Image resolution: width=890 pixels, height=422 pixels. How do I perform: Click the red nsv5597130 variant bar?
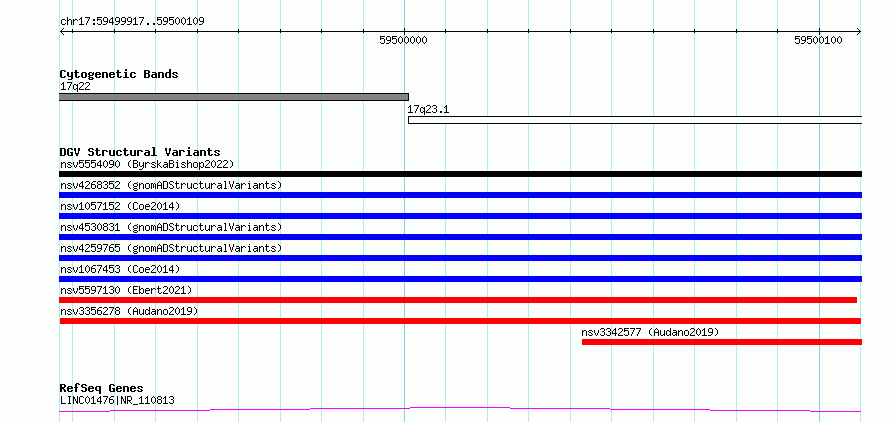(458, 300)
